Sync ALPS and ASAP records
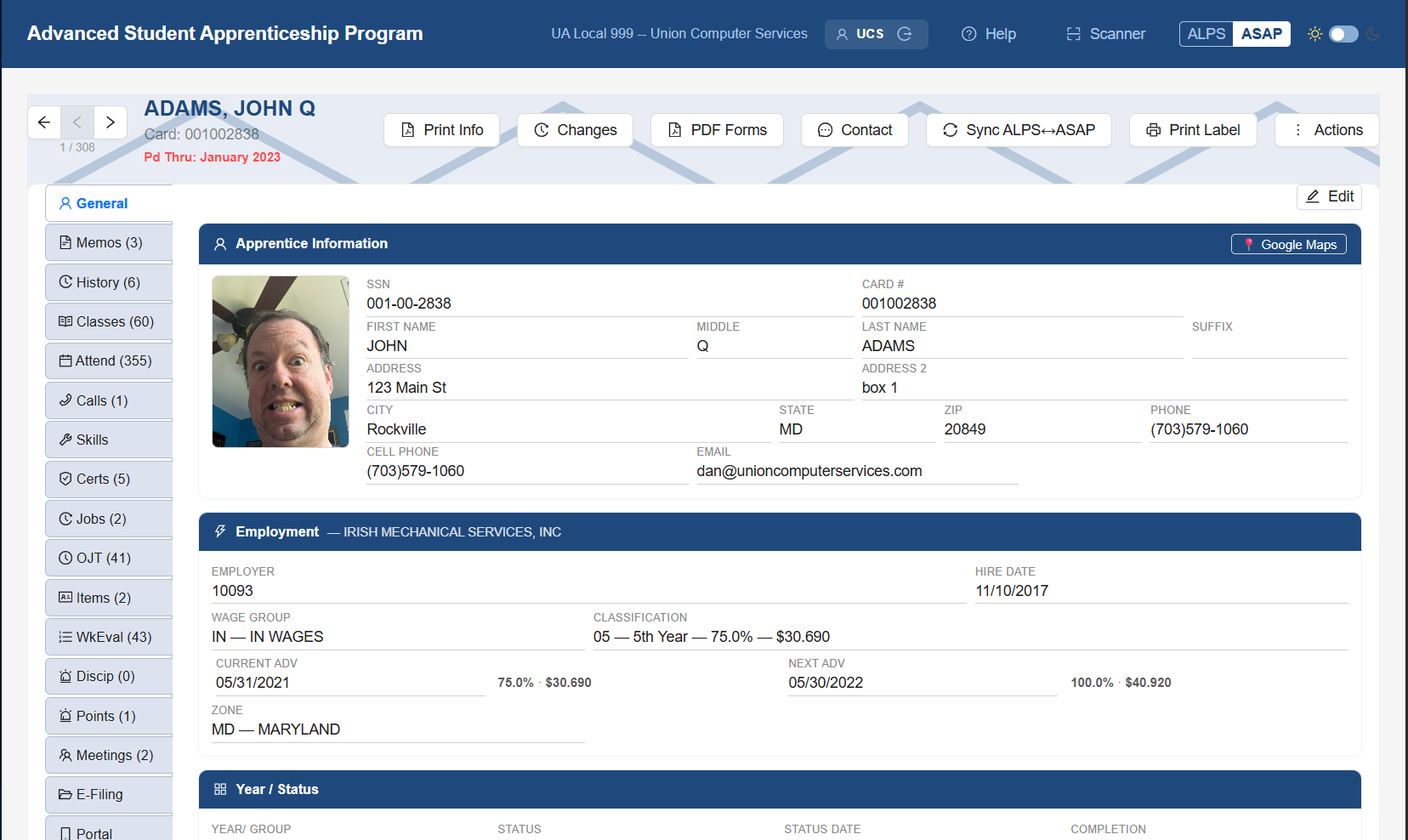 pos(1019,130)
